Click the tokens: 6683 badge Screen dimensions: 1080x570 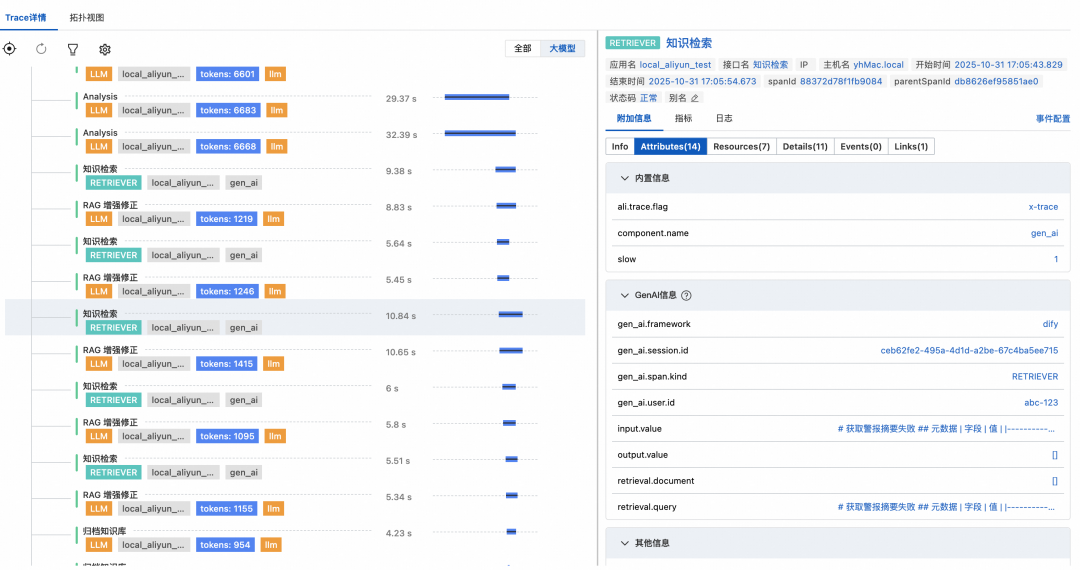pyautogui.click(x=227, y=110)
